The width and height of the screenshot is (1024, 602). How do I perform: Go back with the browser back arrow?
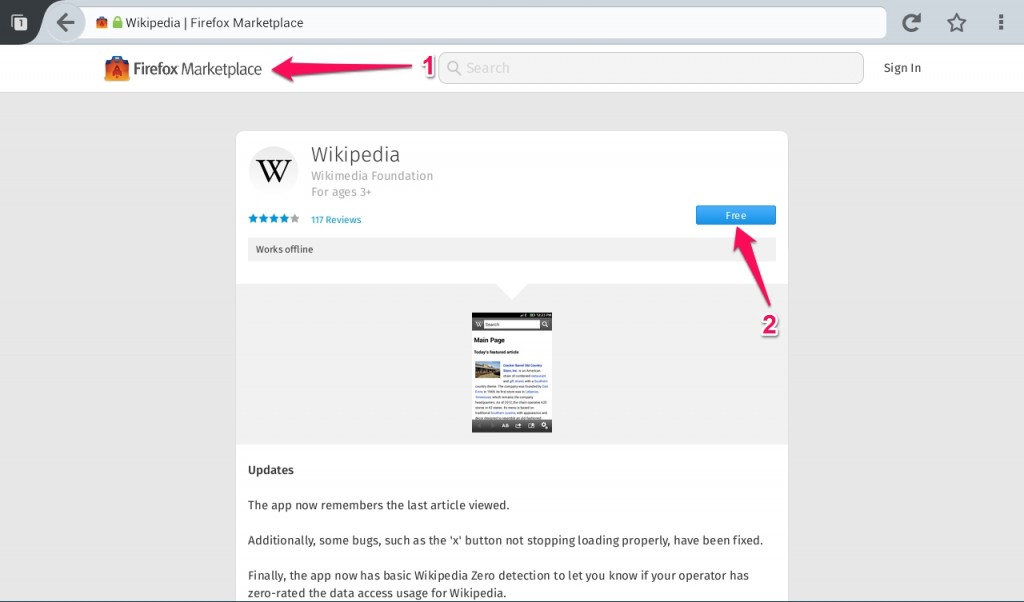click(x=65, y=23)
